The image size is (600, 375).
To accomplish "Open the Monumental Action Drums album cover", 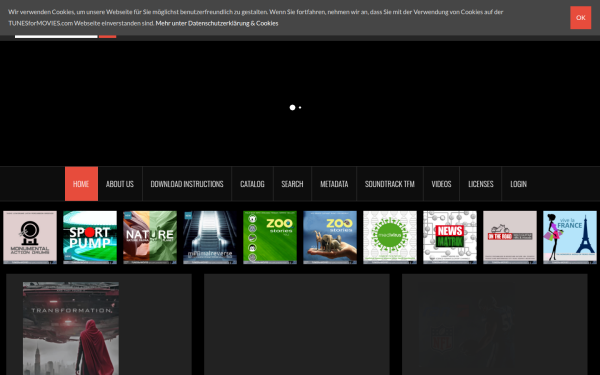I will tap(30, 237).
